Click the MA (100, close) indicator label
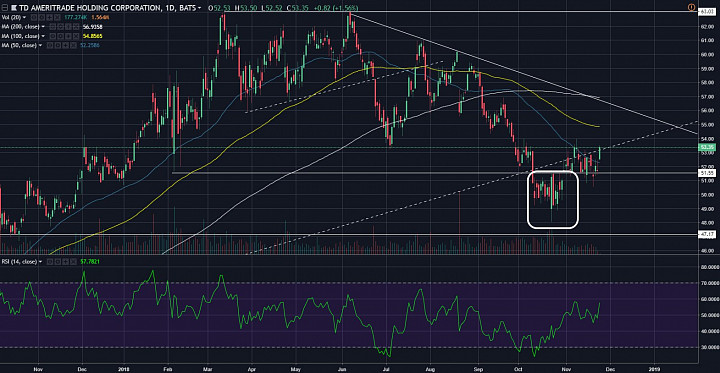This screenshot has width=720, height=373. click(21, 36)
